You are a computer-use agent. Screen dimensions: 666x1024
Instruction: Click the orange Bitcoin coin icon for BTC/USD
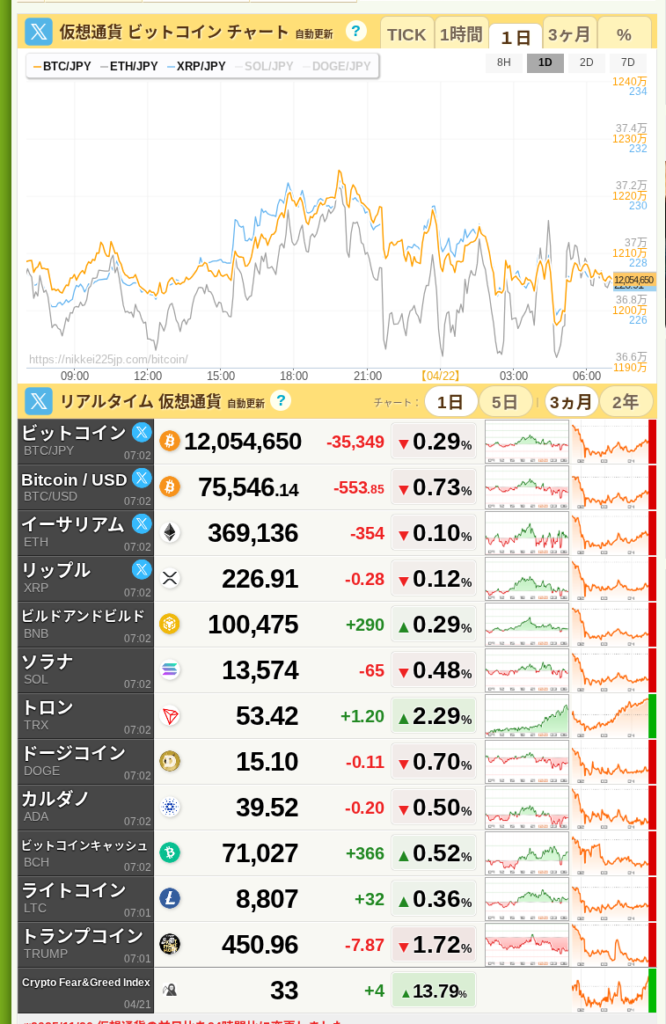[x=169, y=487]
